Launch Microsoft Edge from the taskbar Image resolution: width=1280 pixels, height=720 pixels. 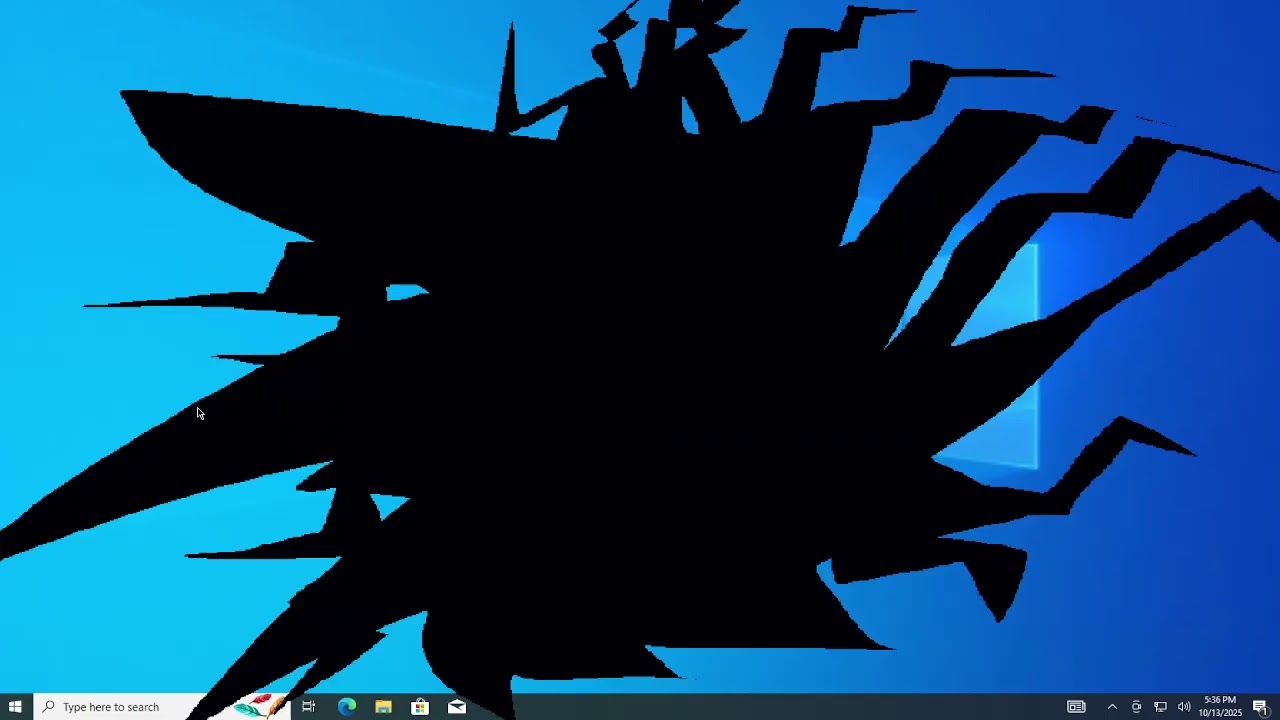coord(347,707)
